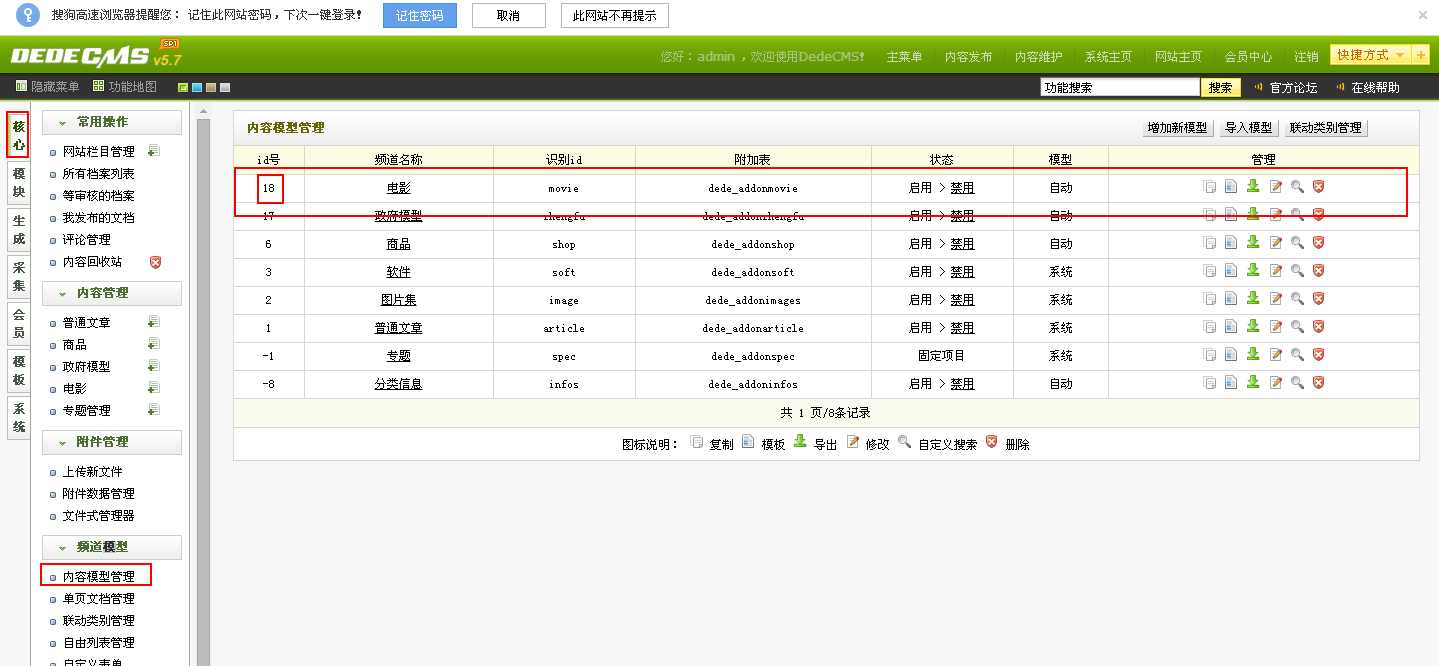Viewport: 1439px width, 666px height.
Task: Click the 联动类别管理 button
Action: click(x=1325, y=128)
